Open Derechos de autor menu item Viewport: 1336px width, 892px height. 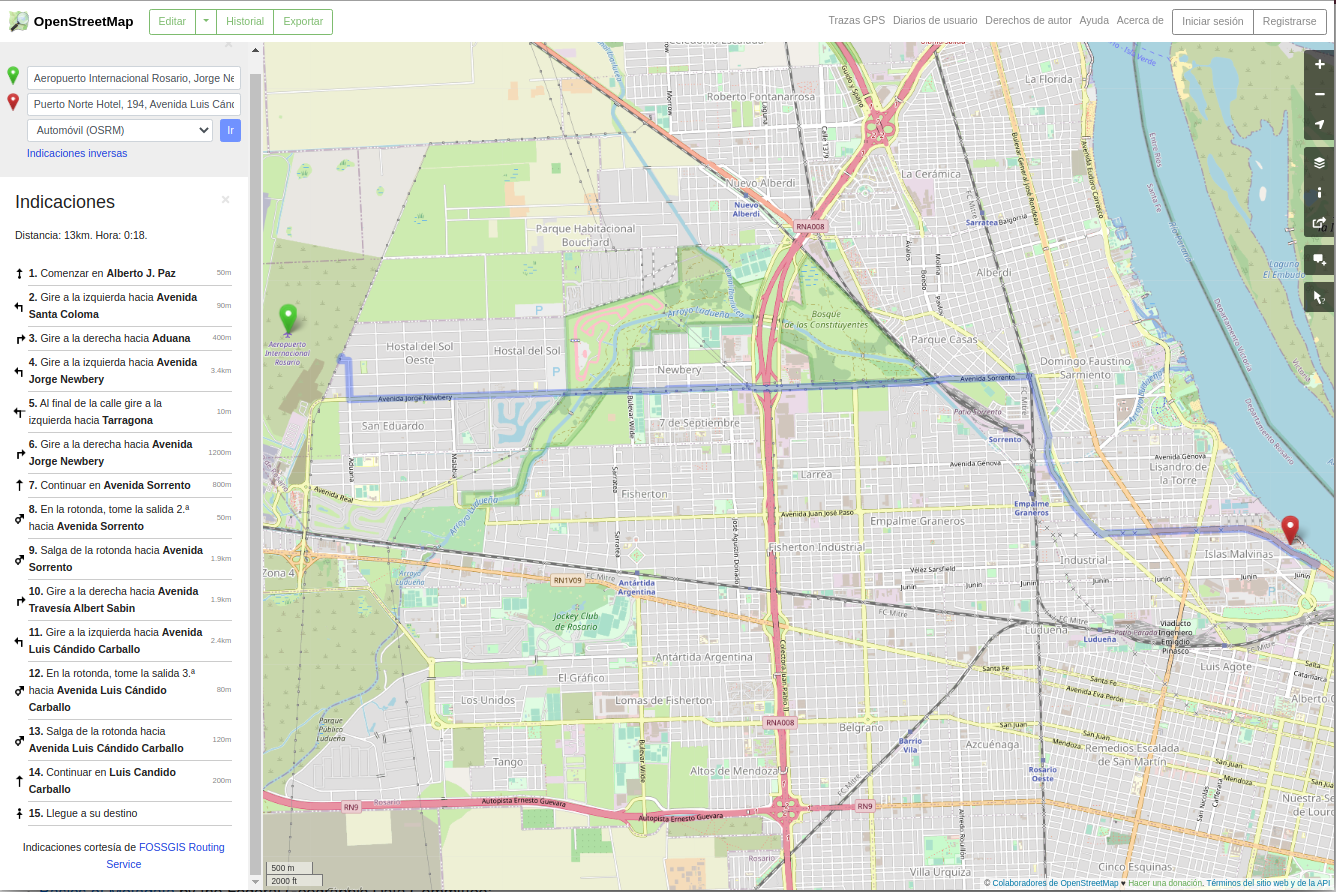(x=1028, y=20)
